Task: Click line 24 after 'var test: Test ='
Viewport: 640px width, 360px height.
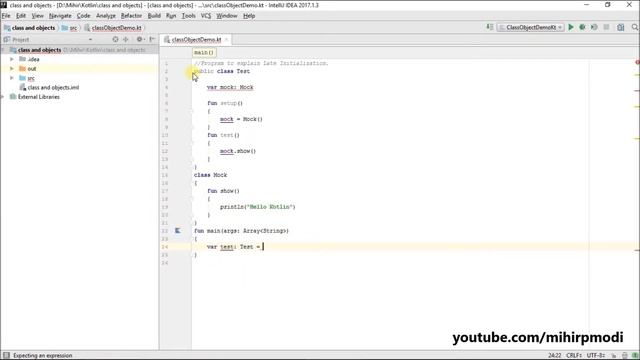Action: [263, 247]
